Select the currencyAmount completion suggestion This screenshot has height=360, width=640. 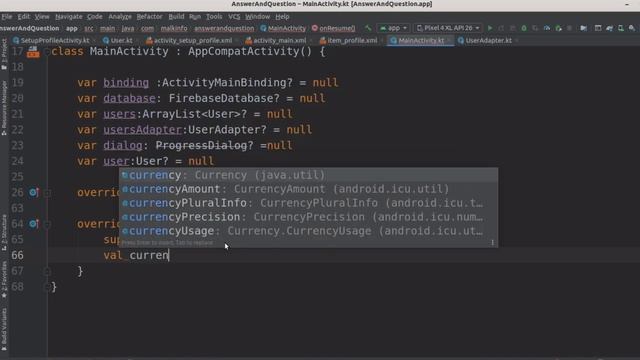tap(308, 189)
